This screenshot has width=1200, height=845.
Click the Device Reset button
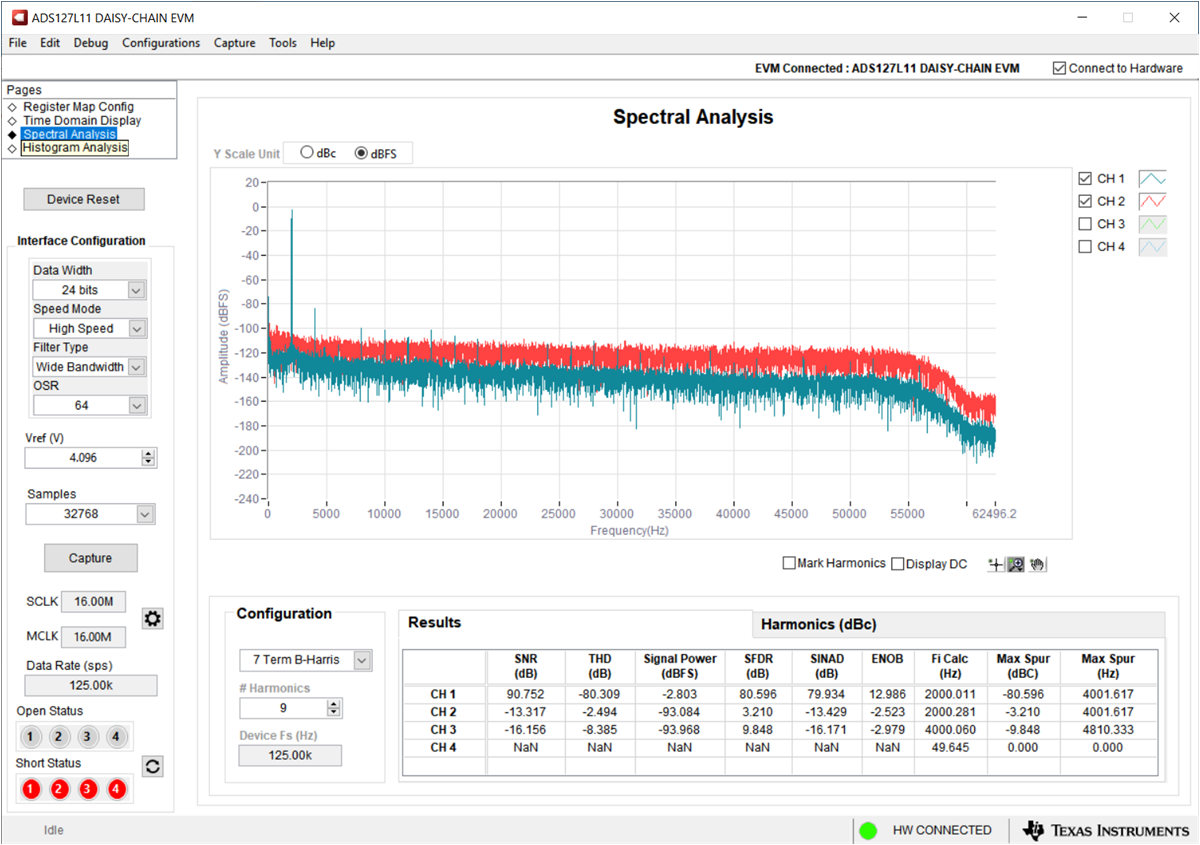click(84, 199)
